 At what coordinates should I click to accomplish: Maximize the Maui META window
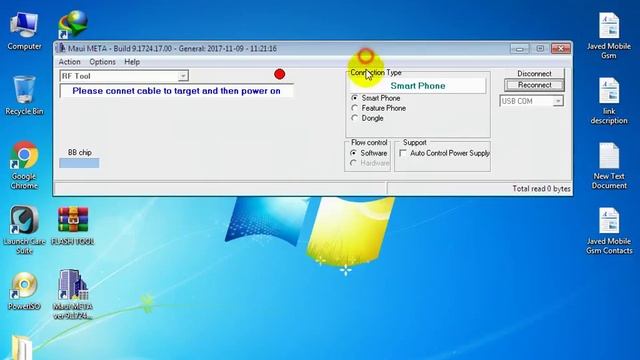pos(540,49)
